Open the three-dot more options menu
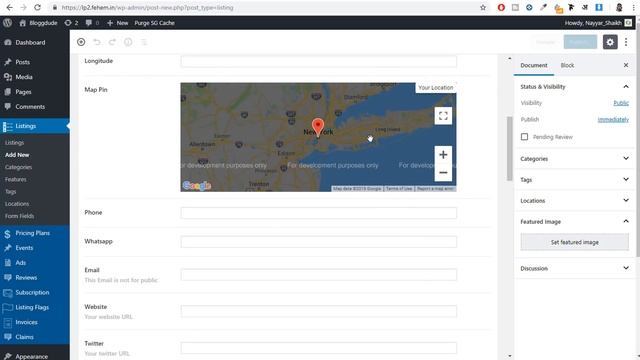 (x=626, y=42)
